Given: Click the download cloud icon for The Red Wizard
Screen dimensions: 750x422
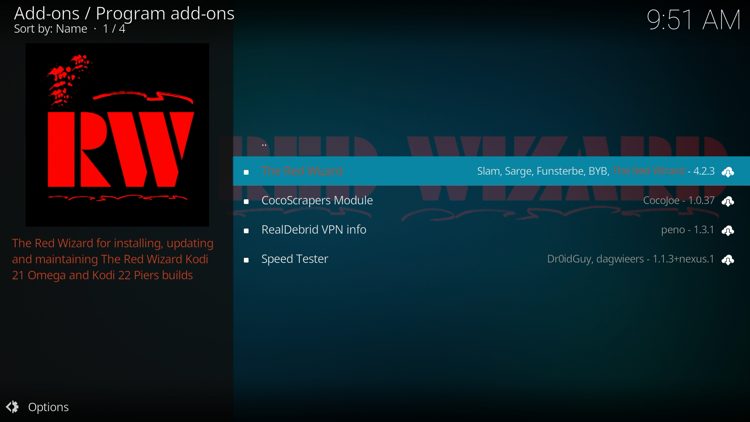Looking at the screenshot, I should pyautogui.click(x=728, y=172).
